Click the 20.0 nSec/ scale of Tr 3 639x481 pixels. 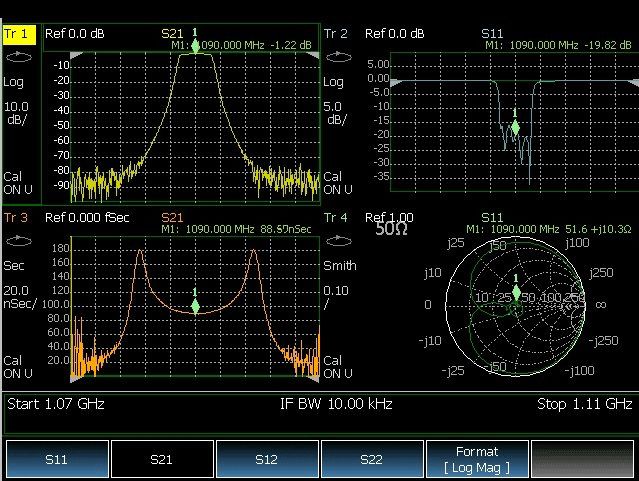pyautogui.click(x=20, y=297)
